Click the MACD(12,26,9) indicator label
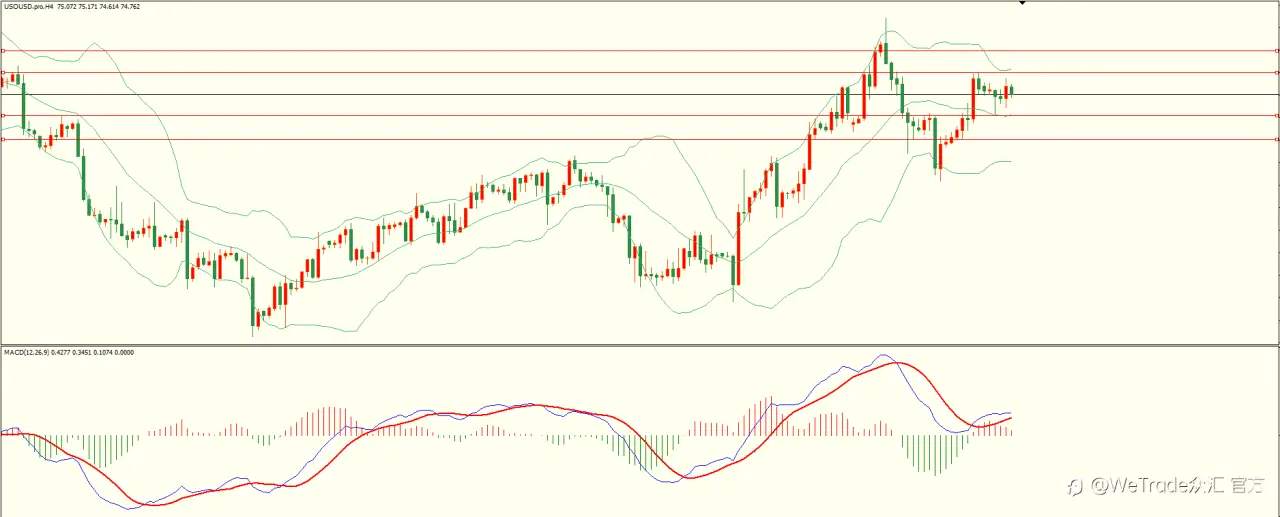 point(26,352)
